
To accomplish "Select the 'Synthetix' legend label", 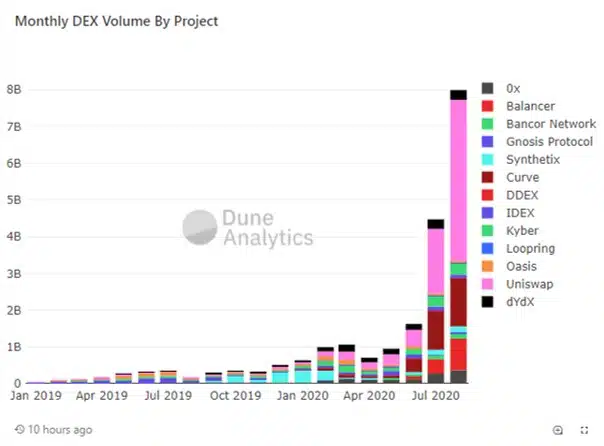I will pyautogui.click(x=533, y=159).
